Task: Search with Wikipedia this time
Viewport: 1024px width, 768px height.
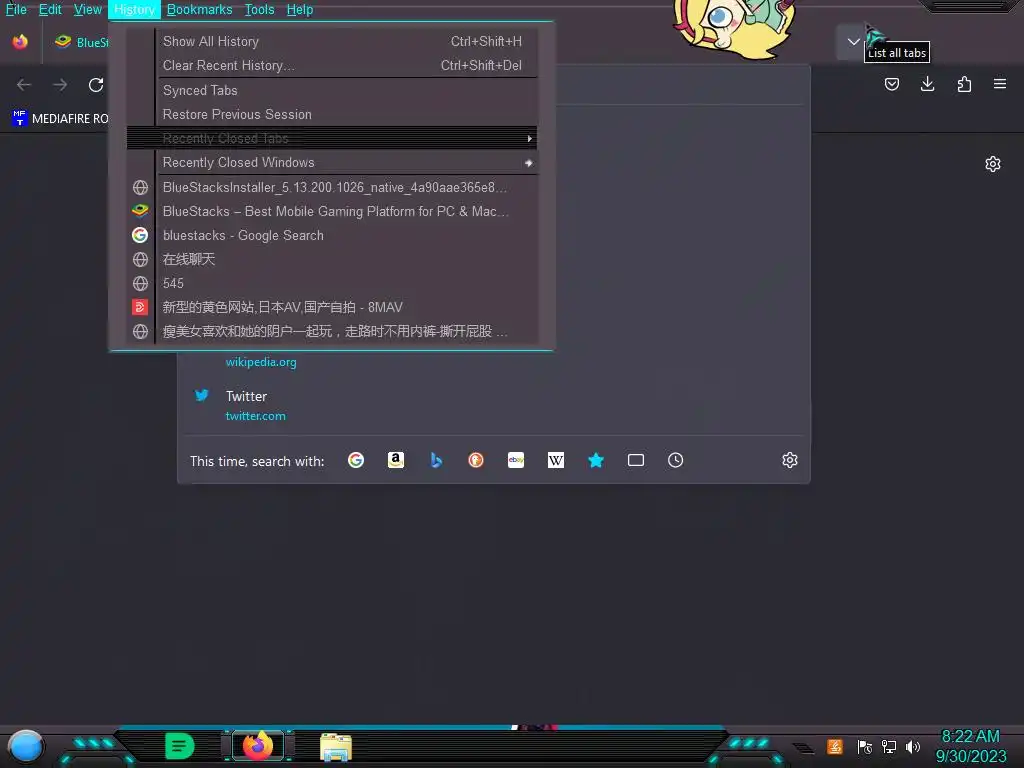Action: [x=556, y=460]
